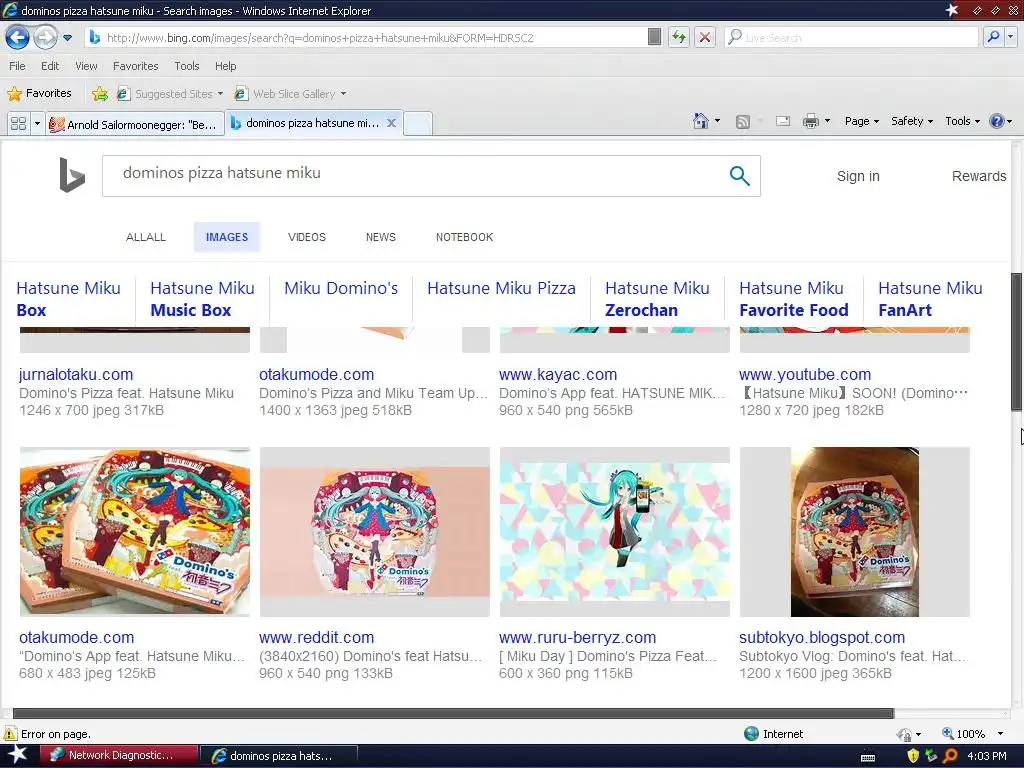Open the subtokyo.blogspot.com image thumbnail
This screenshot has width=1024, height=768.
[854, 532]
